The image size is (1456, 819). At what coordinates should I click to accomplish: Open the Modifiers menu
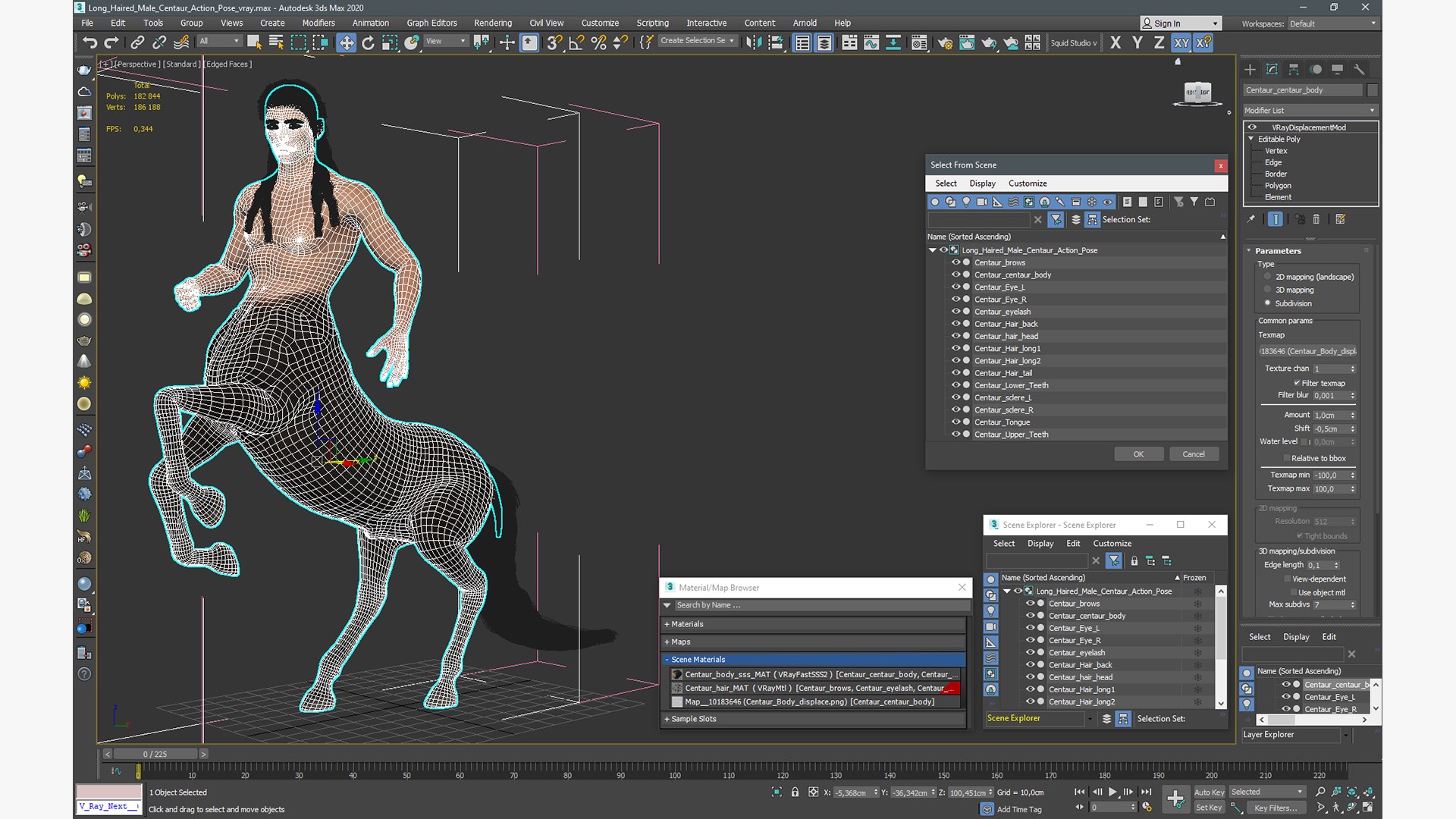click(x=318, y=23)
